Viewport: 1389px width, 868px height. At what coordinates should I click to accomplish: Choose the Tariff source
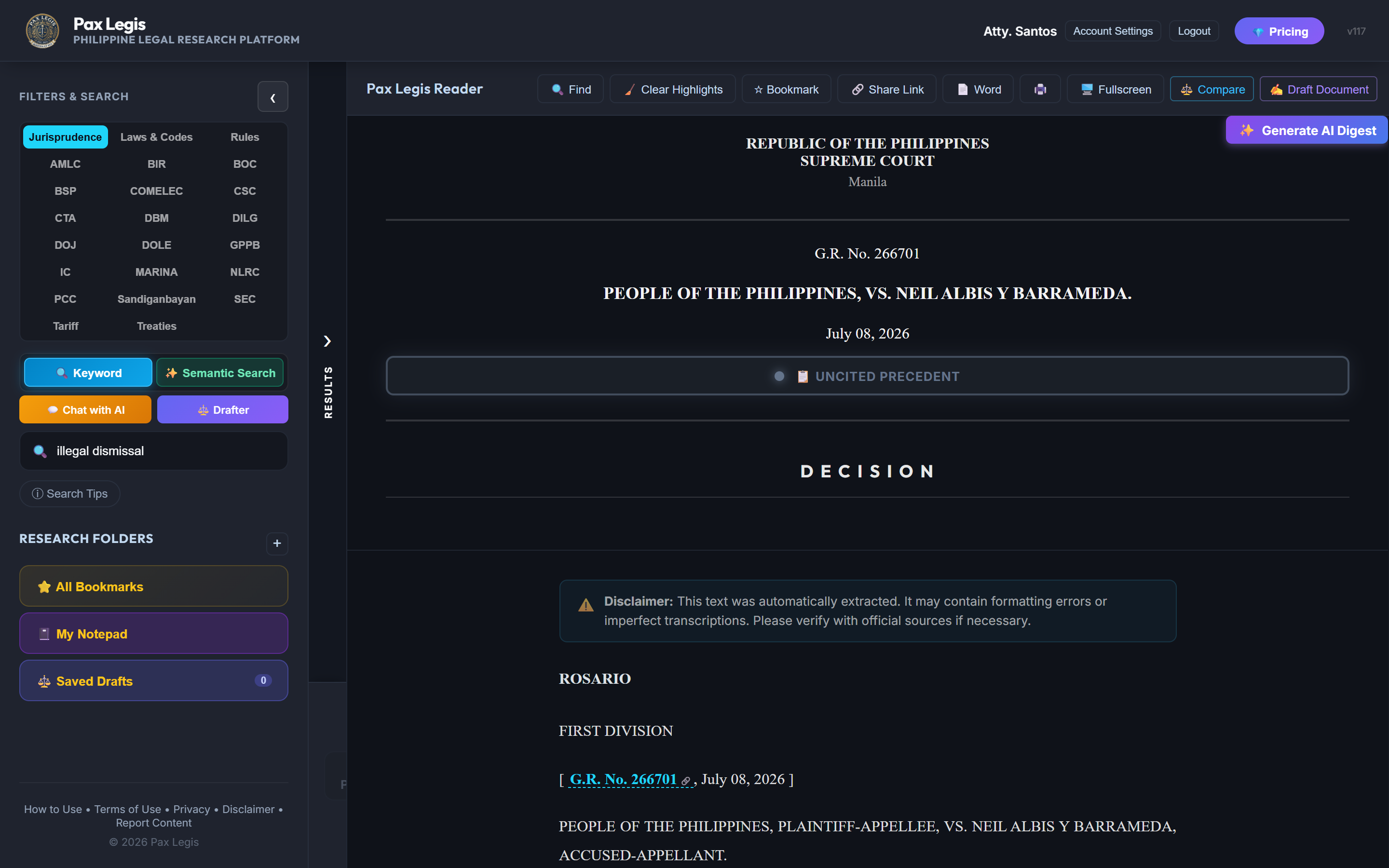[x=65, y=326]
